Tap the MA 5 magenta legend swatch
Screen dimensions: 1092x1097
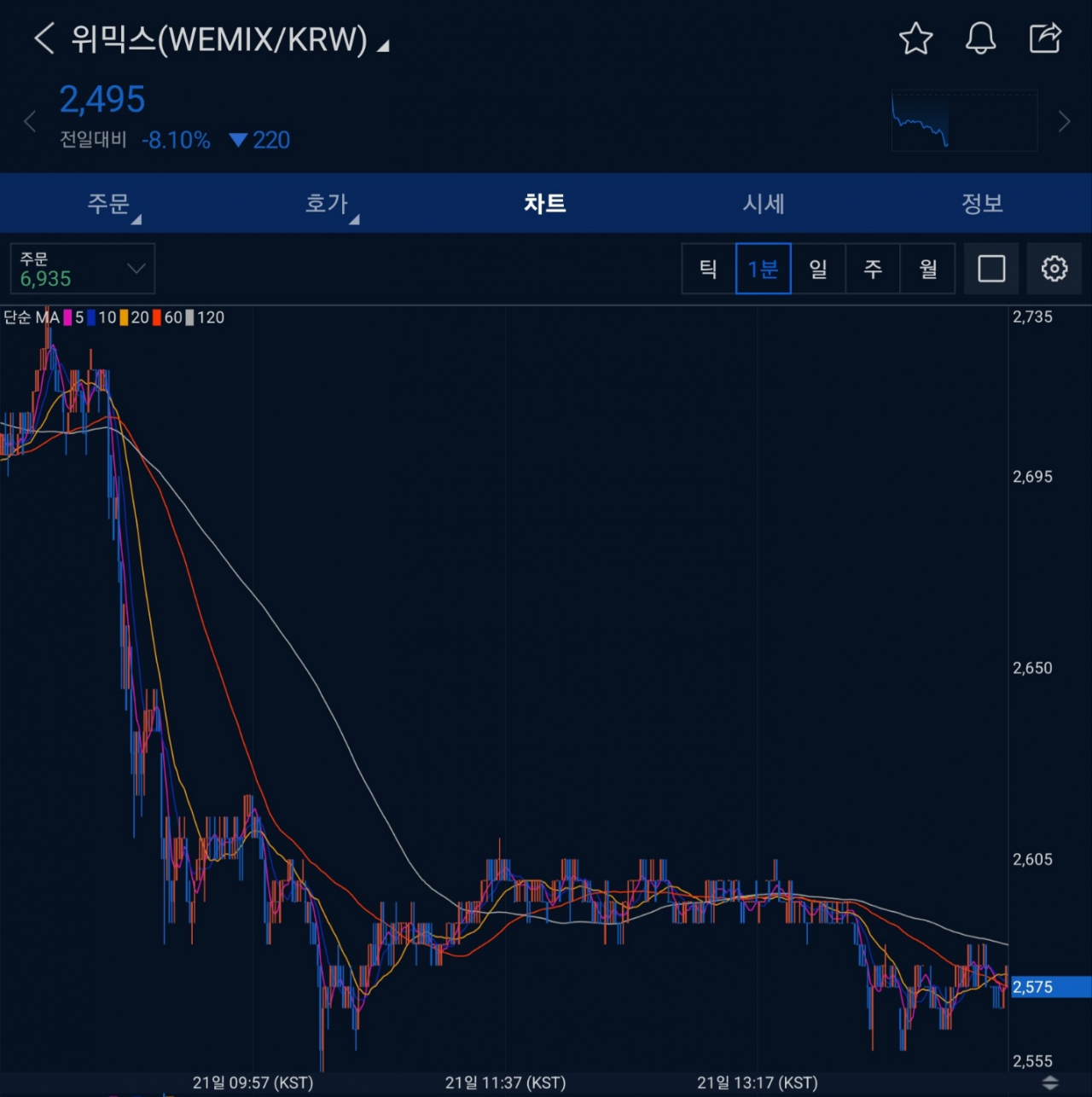click(x=67, y=317)
